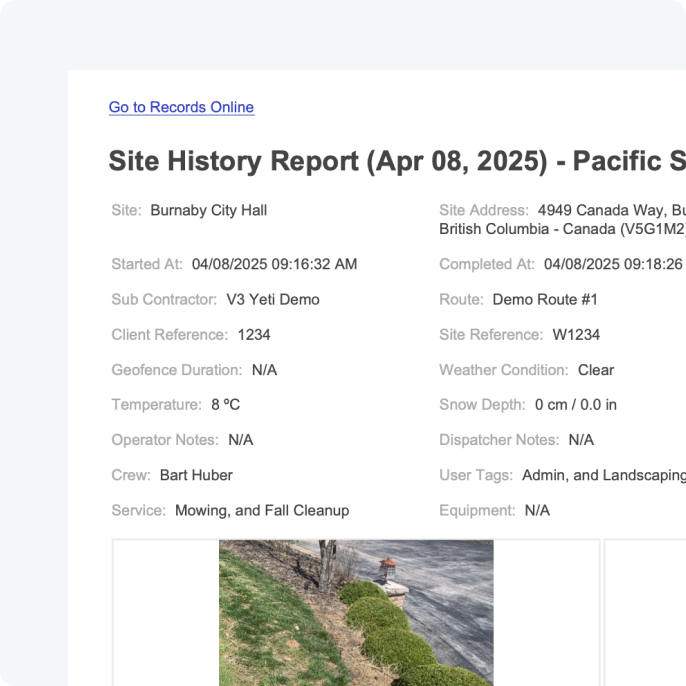Click the Temperature 8 °C value

point(225,405)
